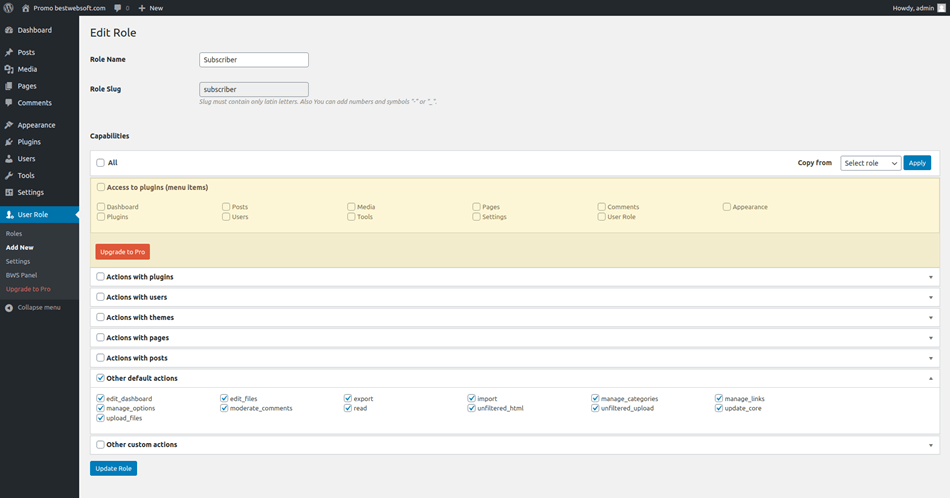Uncheck the unfiltered_html capability
The width and height of the screenshot is (950, 498).
tap(471, 408)
